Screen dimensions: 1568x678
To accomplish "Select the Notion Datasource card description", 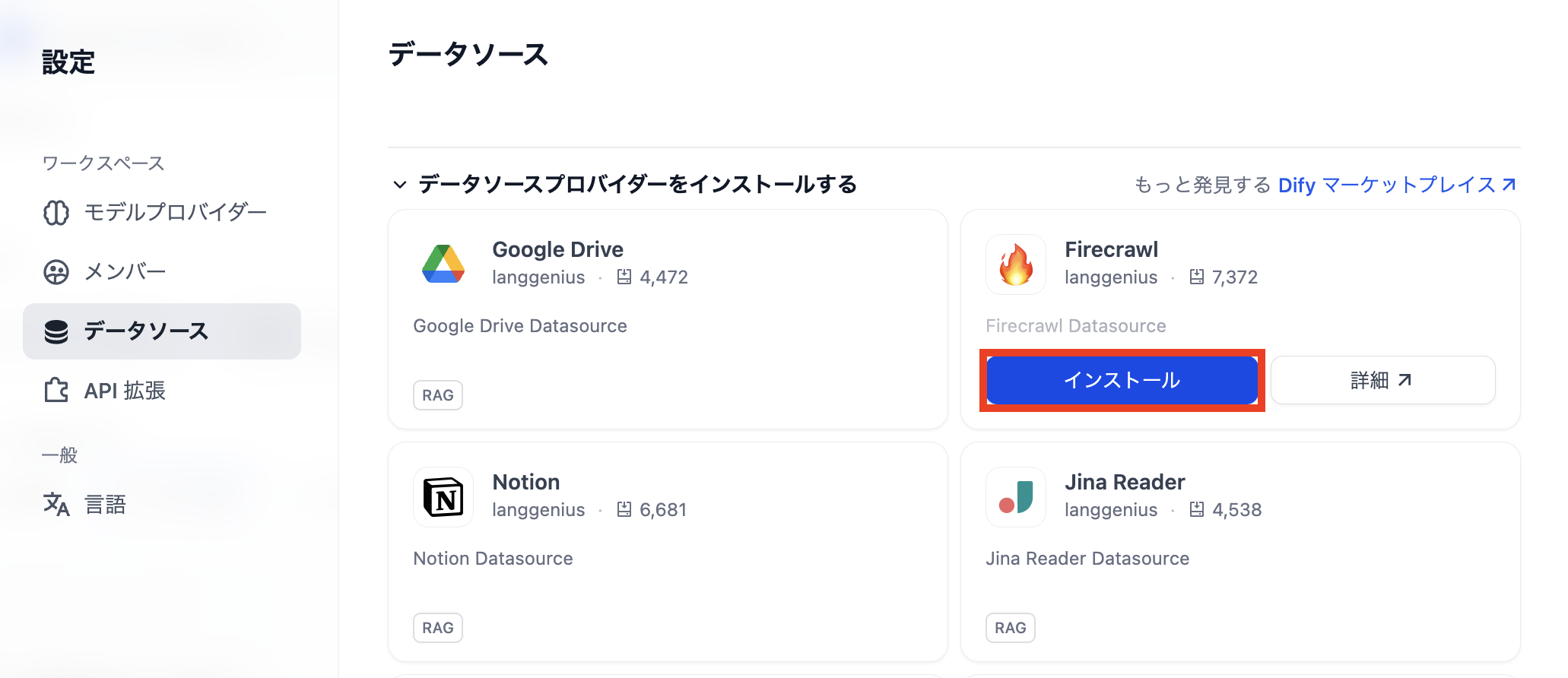I will [x=493, y=559].
